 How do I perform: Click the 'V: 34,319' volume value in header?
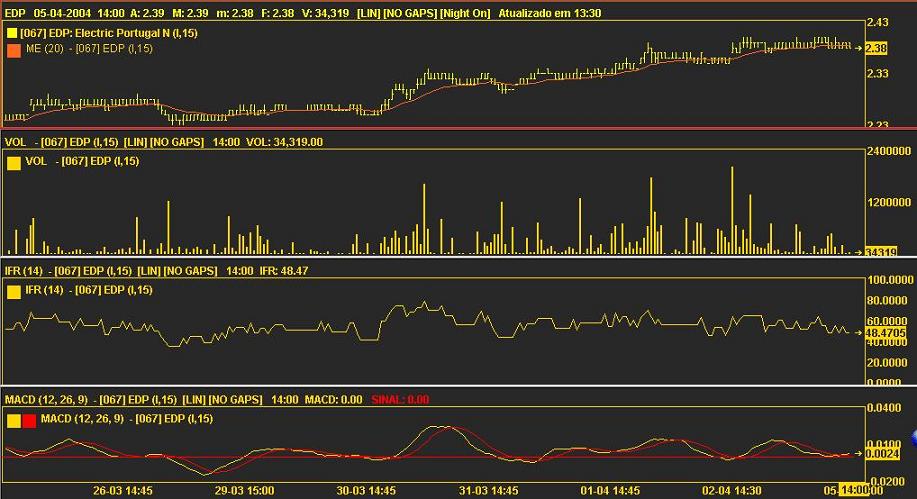tap(326, 13)
